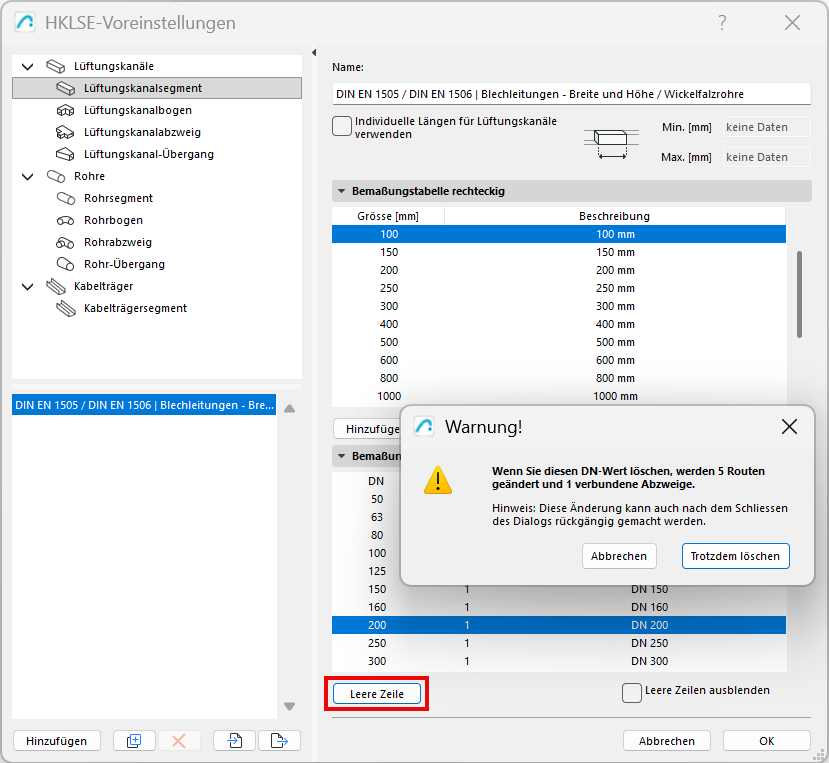Toggle Leere Zeilen ausblenden checkbox

pos(632,693)
